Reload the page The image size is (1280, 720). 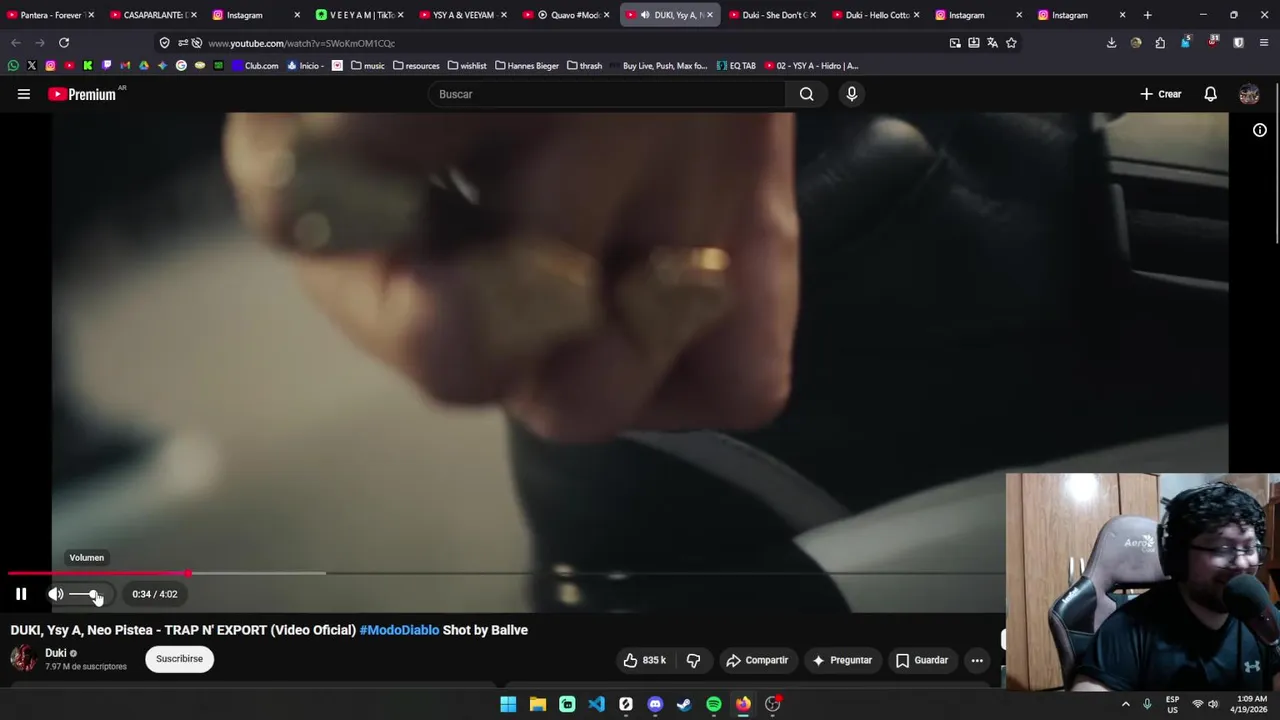point(64,43)
